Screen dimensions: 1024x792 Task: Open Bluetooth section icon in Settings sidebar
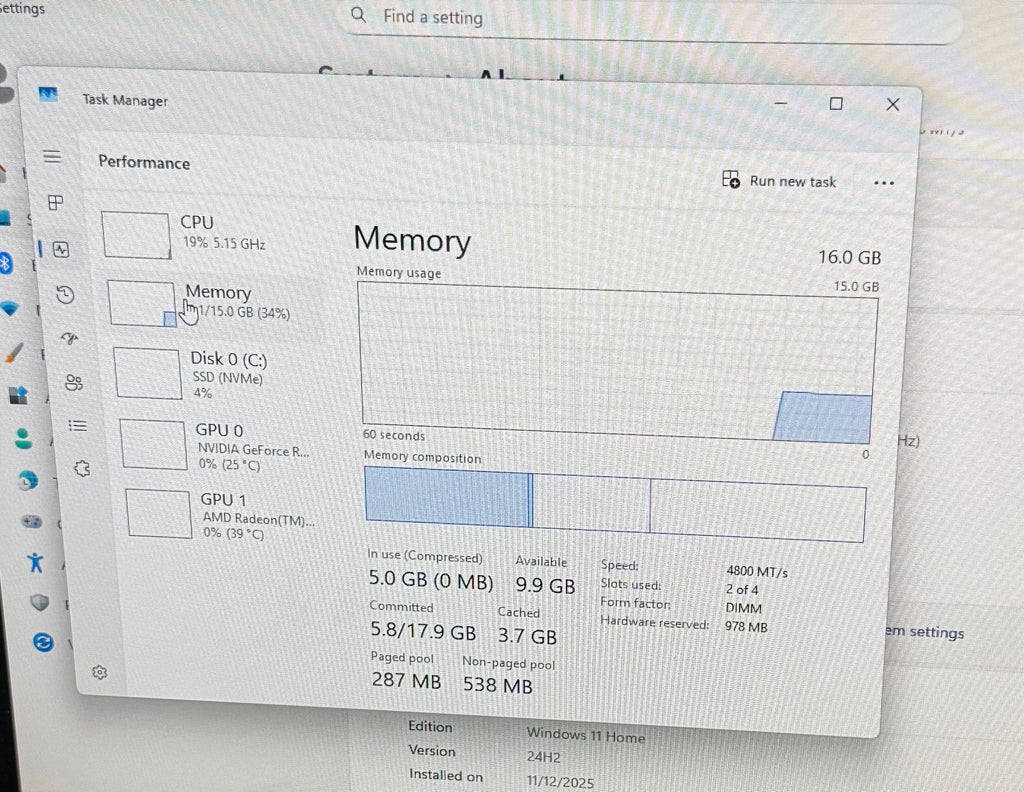click(5, 264)
